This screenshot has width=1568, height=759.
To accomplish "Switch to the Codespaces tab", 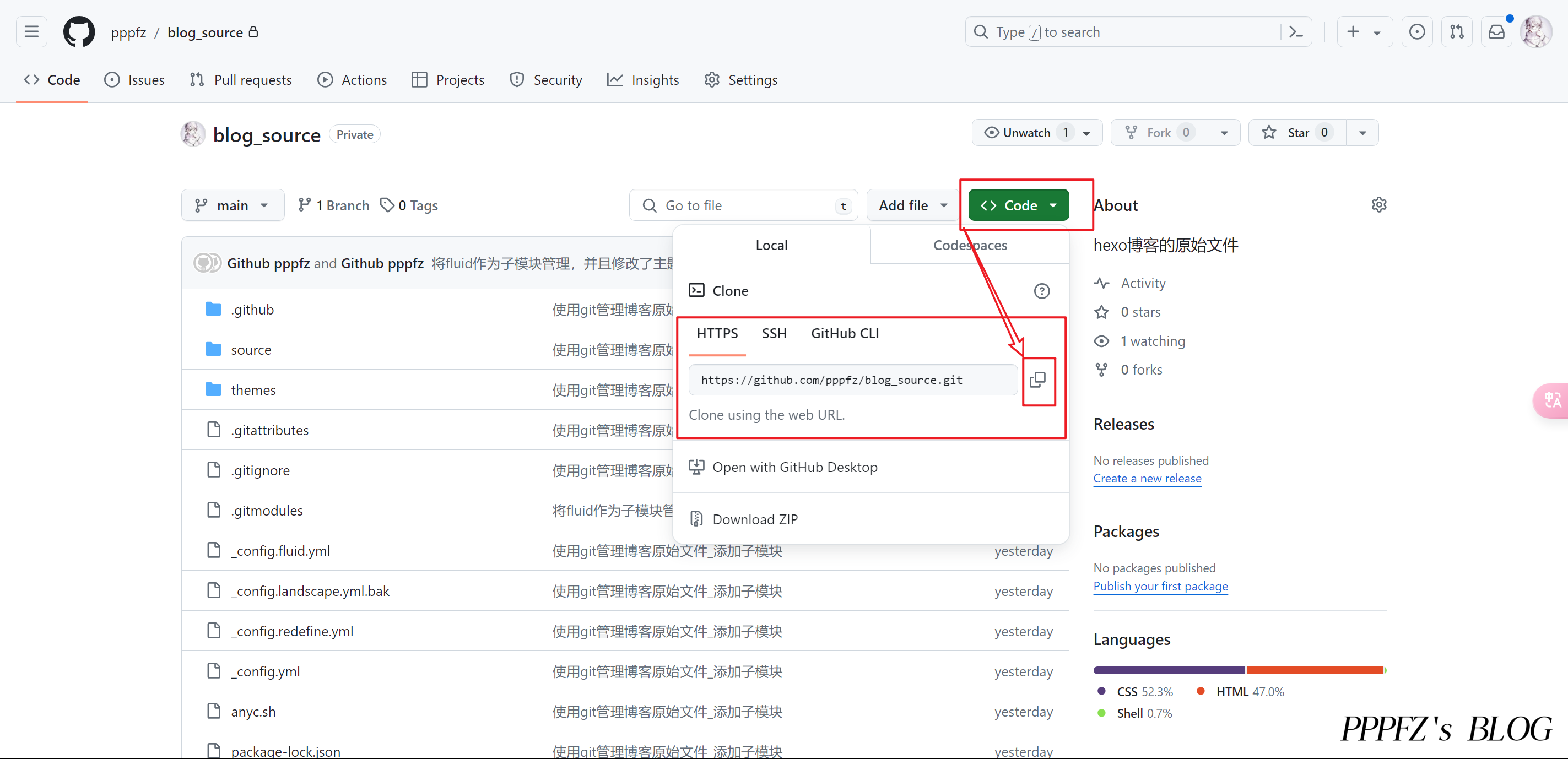I will point(970,245).
